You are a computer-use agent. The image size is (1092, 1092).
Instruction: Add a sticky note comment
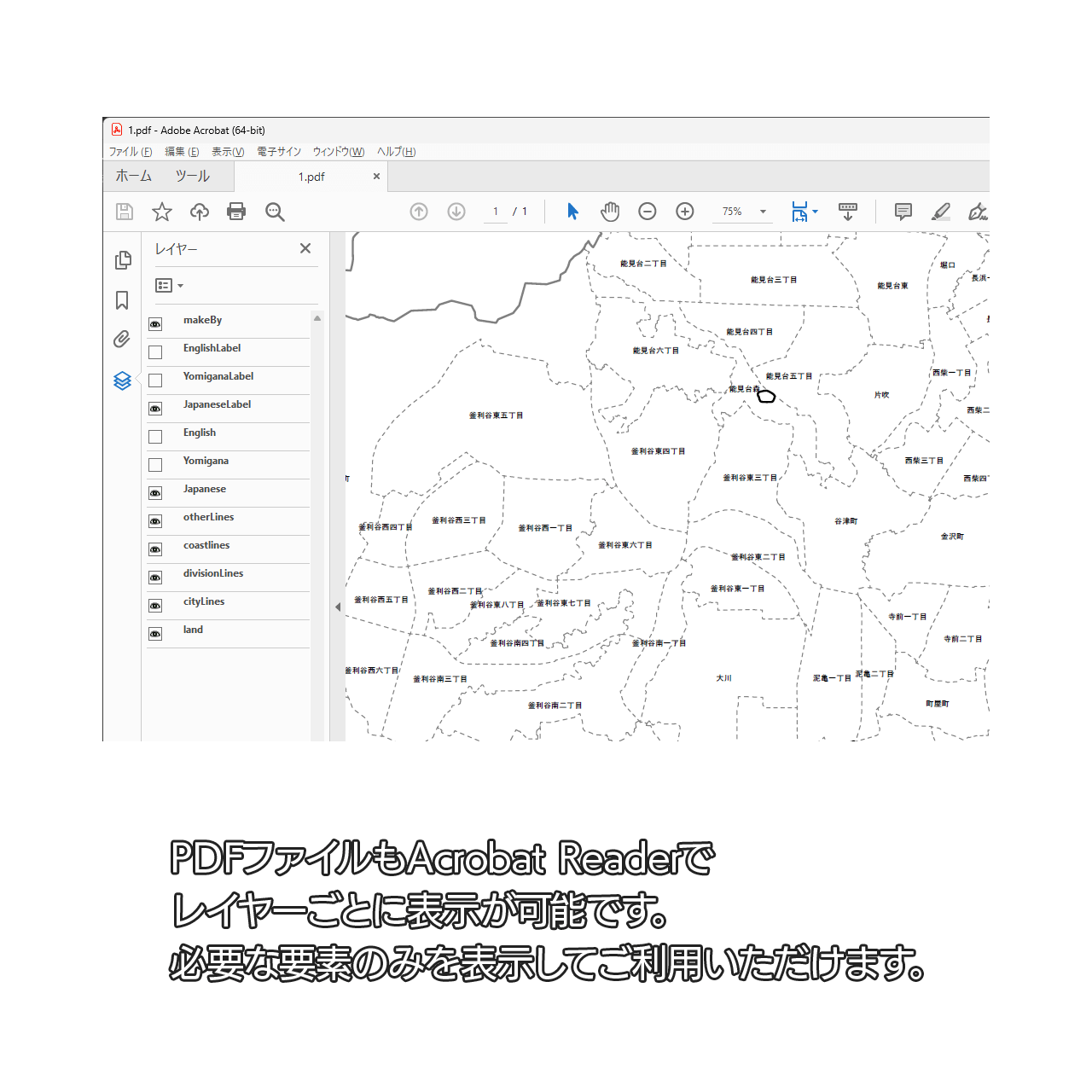[x=903, y=212]
